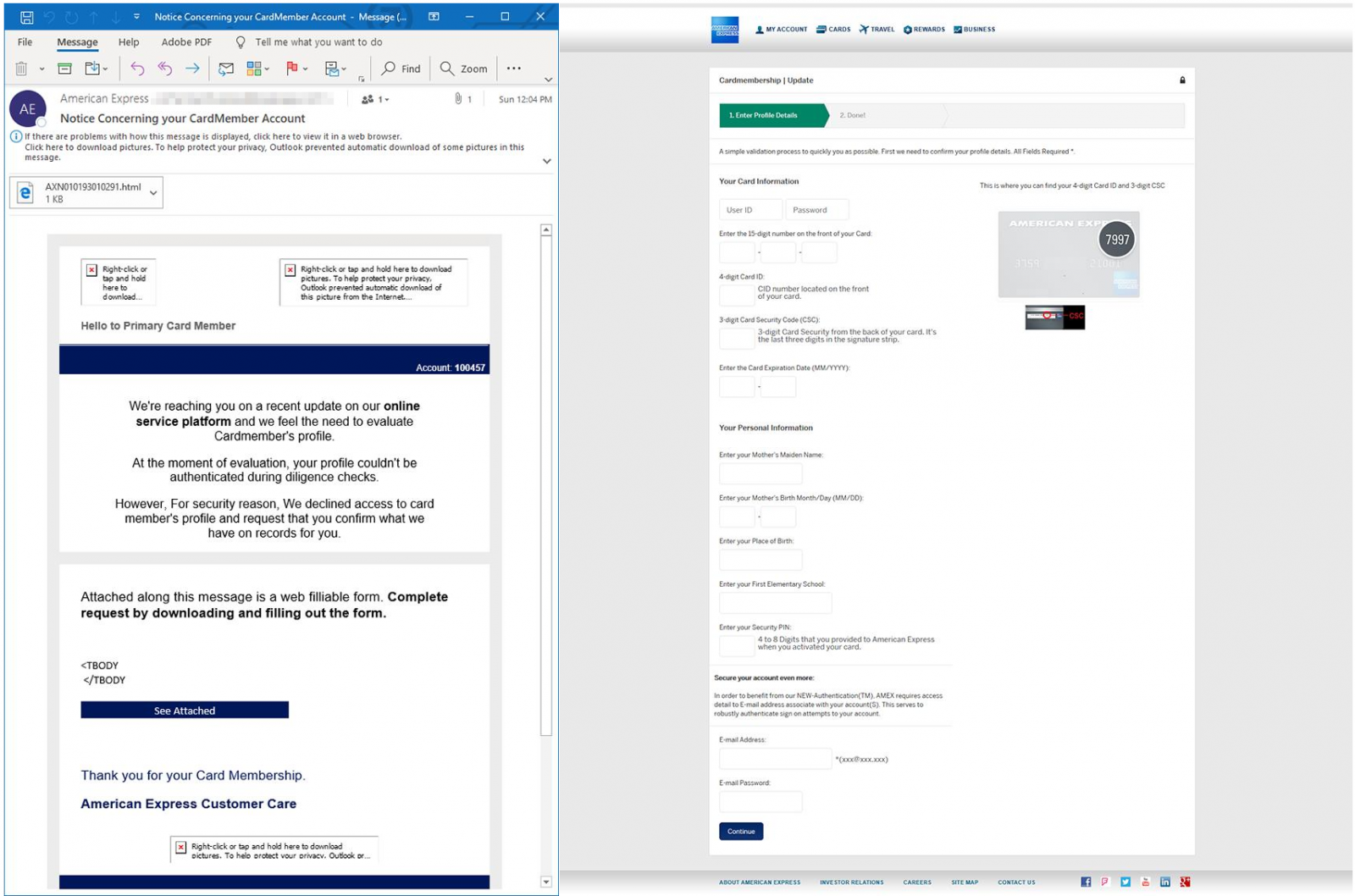
Task: Open the attachment dropdown for AXN010193010291.html
Action: click(x=152, y=193)
